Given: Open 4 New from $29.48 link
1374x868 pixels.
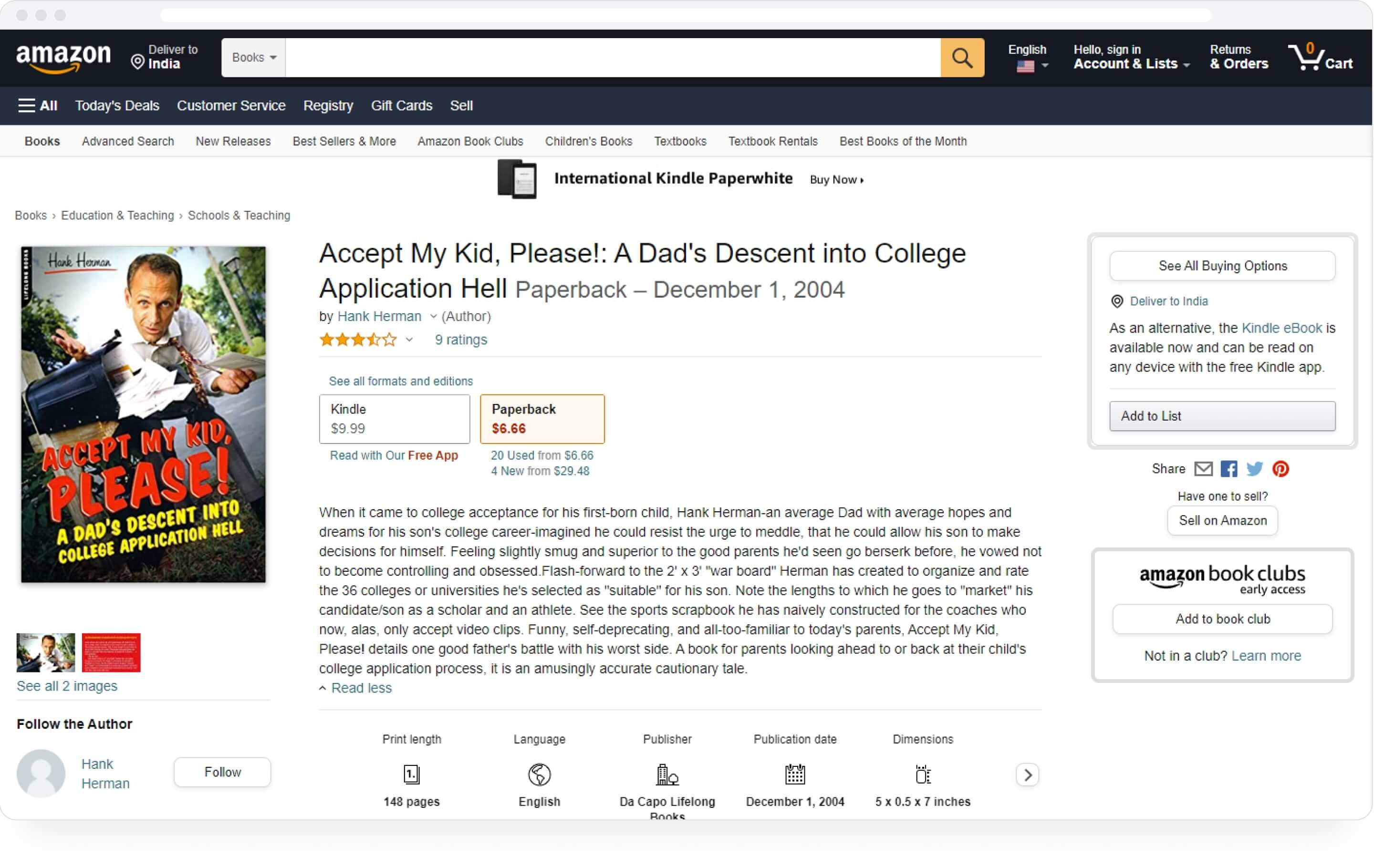Looking at the screenshot, I should tap(540, 471).
